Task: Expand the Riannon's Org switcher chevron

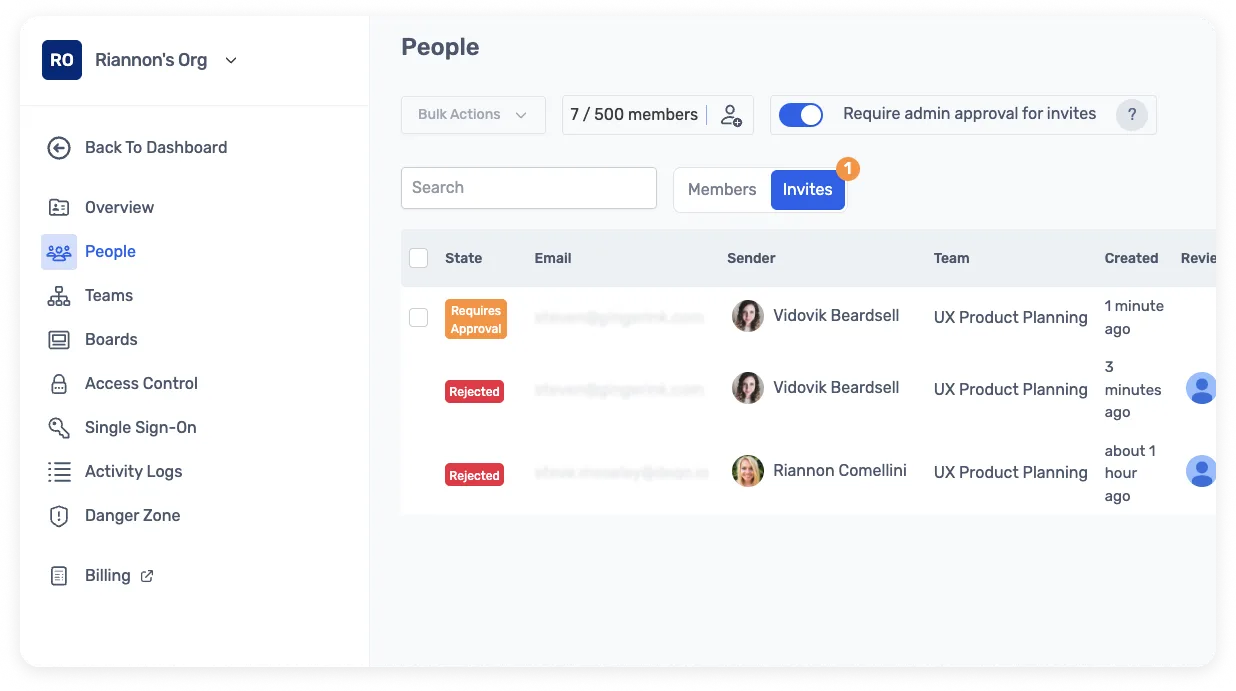Action: point(231,61)
